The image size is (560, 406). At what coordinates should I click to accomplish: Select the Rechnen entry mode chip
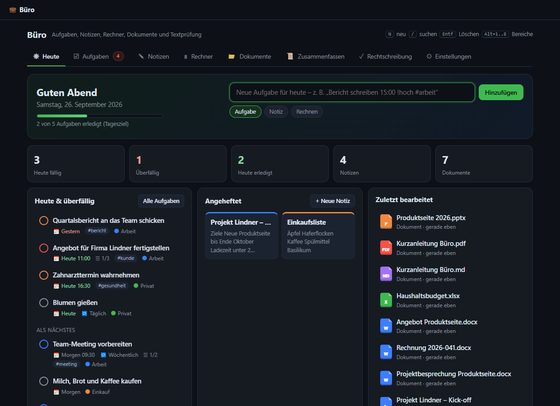pyautogui.click(x=307, y=112)
